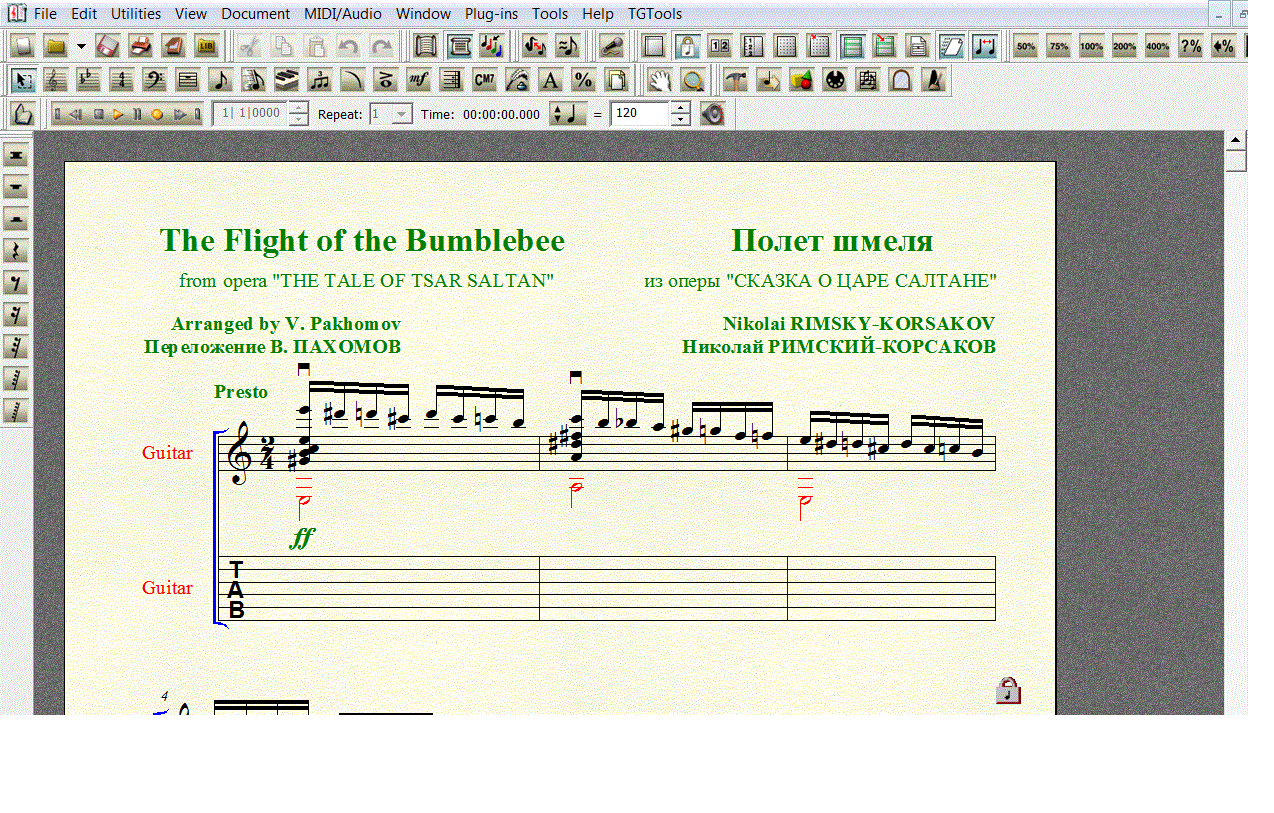This screenshot has height=813, width=1274.
Task: Toggle the padlock icon on the score page
Action: [x=1008, y=690]
